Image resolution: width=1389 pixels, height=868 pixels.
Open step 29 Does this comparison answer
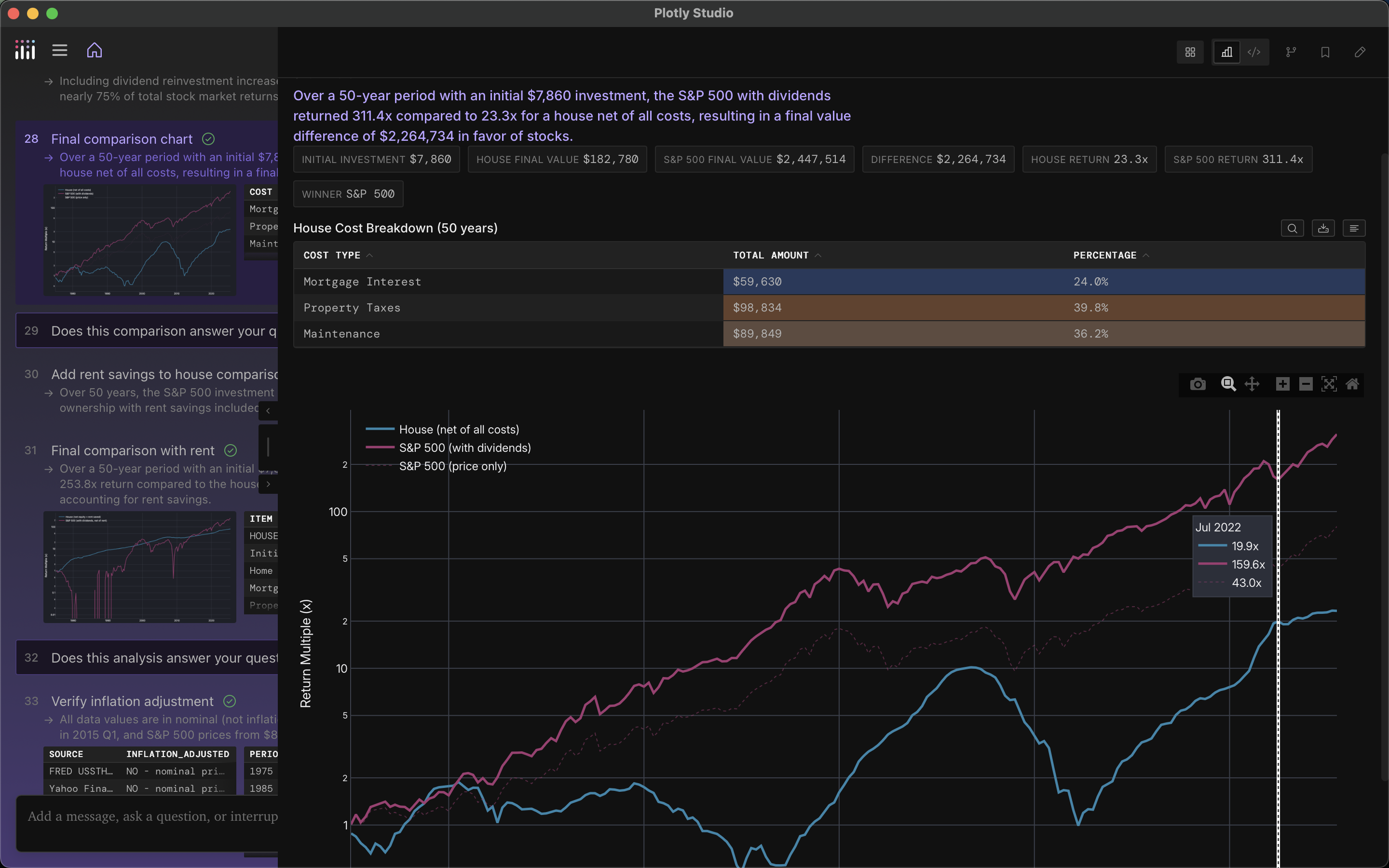tap(147, 331)
